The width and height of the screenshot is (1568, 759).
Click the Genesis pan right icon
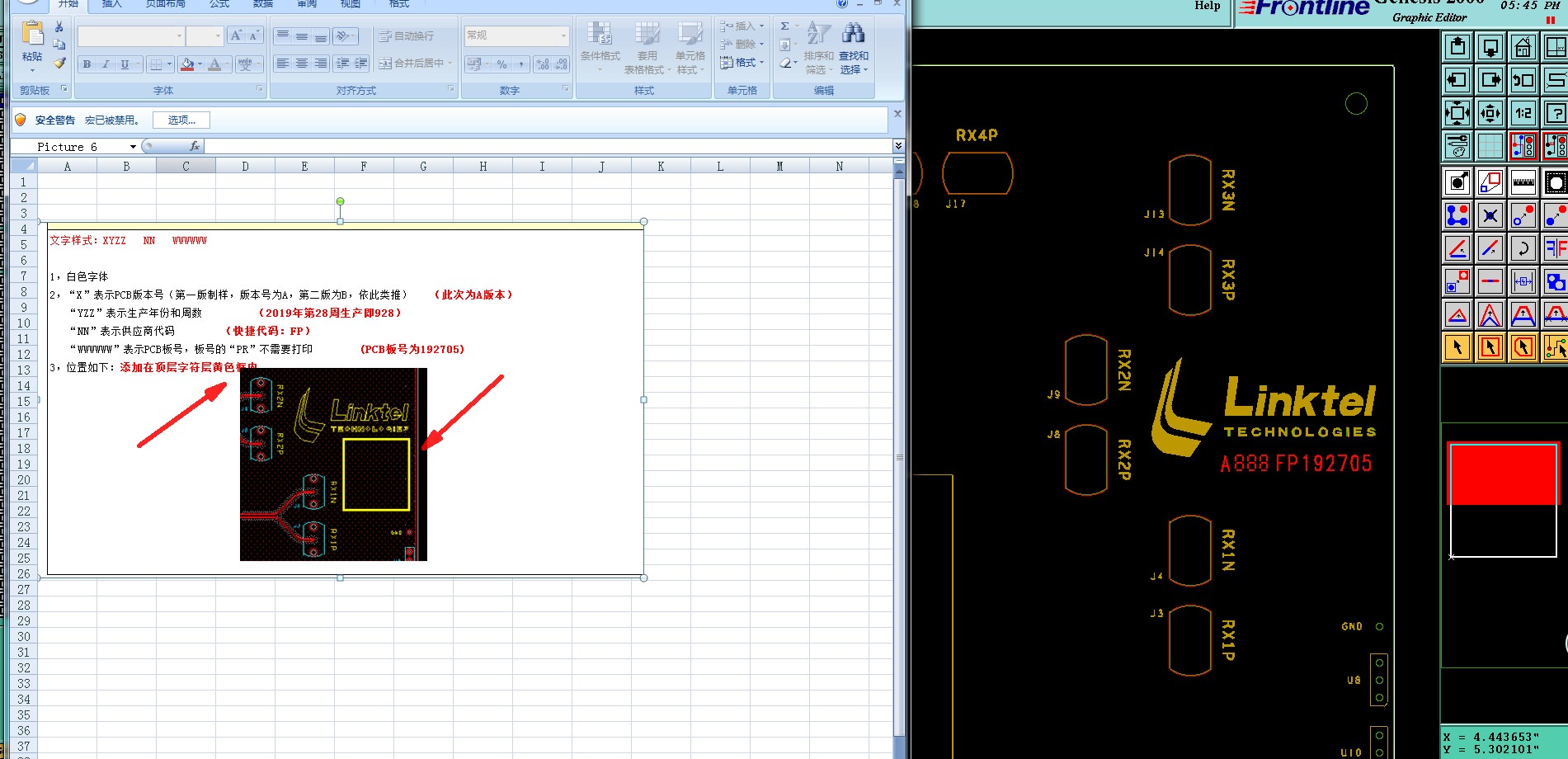click(1490, 80)
